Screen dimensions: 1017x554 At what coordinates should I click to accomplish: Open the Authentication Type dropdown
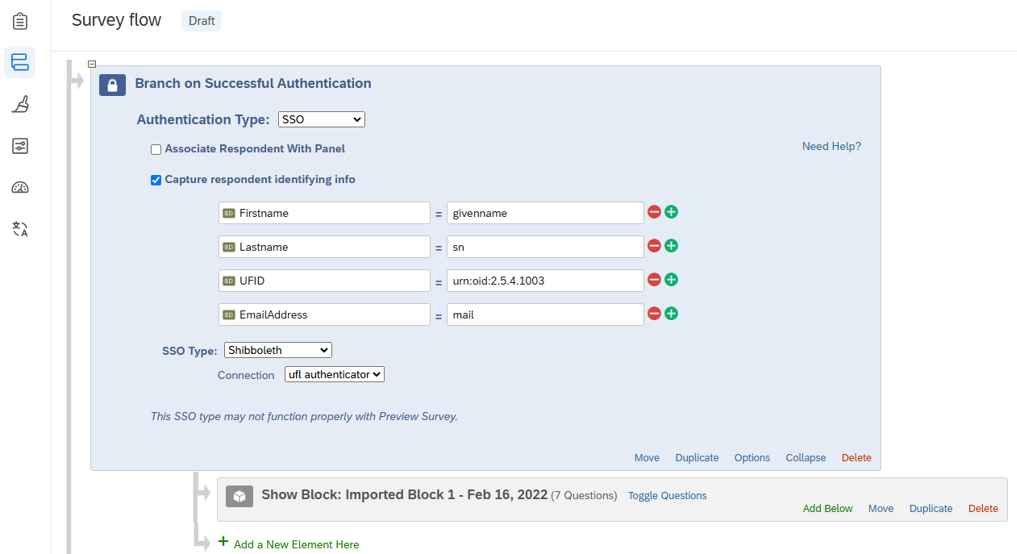point(322,119)
